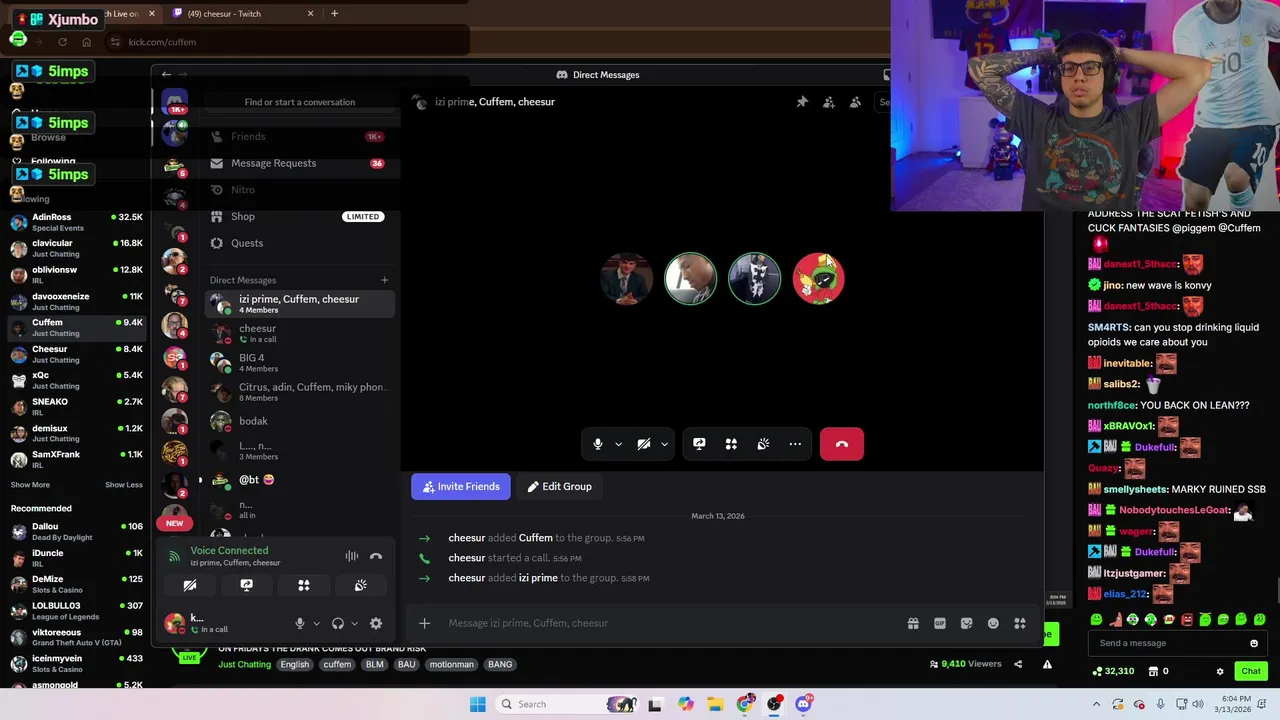Viewport: 1280px width, 720px height.
Task: Open gift icon in message bar
Action: (x=913, y=623)
